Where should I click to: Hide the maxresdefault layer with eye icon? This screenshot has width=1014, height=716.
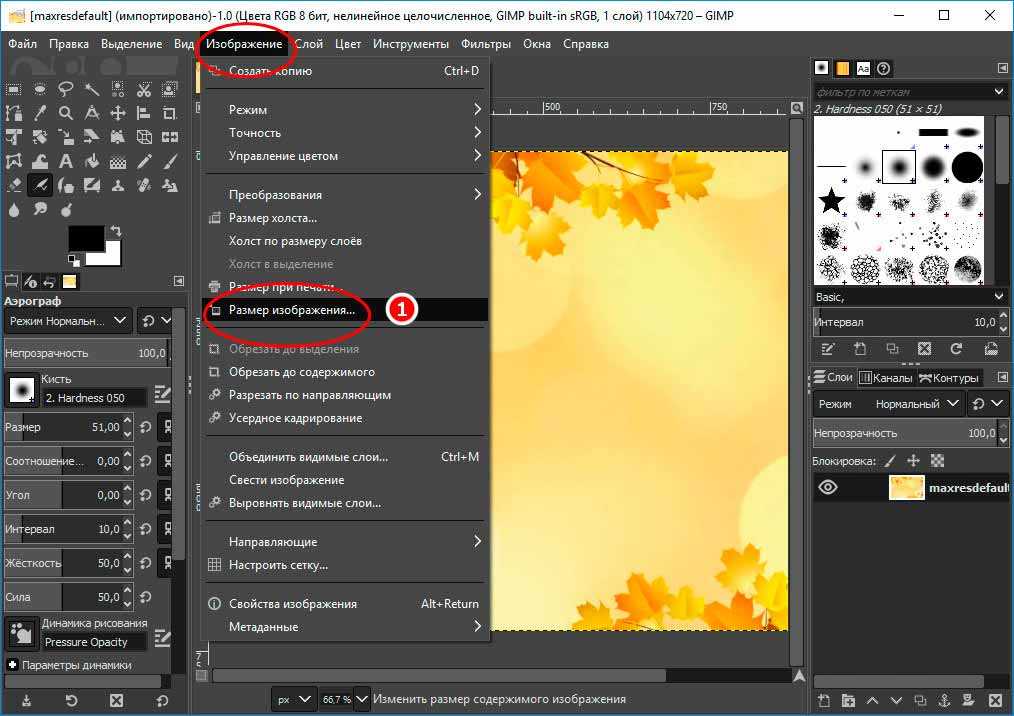(x=828, y=488)
